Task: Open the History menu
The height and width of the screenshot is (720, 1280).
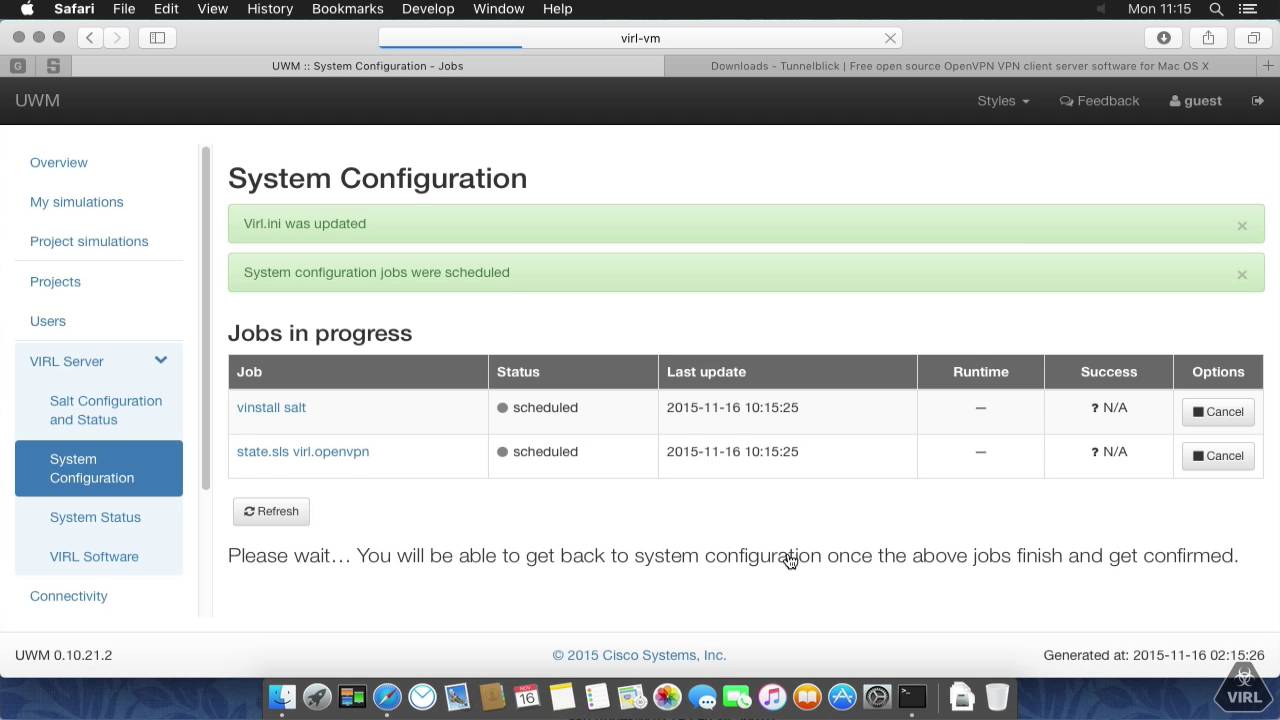Action: tap(270, 9)
